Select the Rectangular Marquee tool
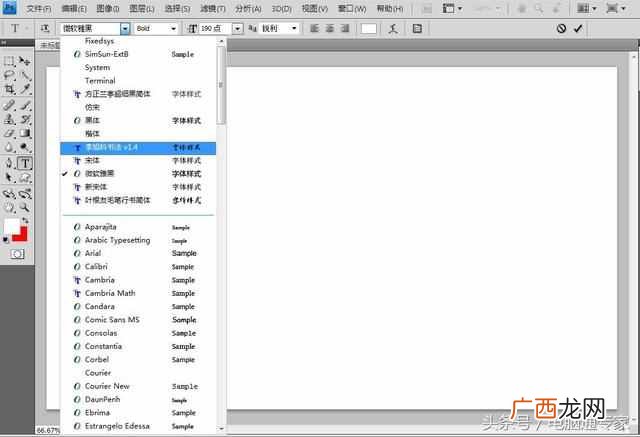640x437 pixels. [9, 62]
